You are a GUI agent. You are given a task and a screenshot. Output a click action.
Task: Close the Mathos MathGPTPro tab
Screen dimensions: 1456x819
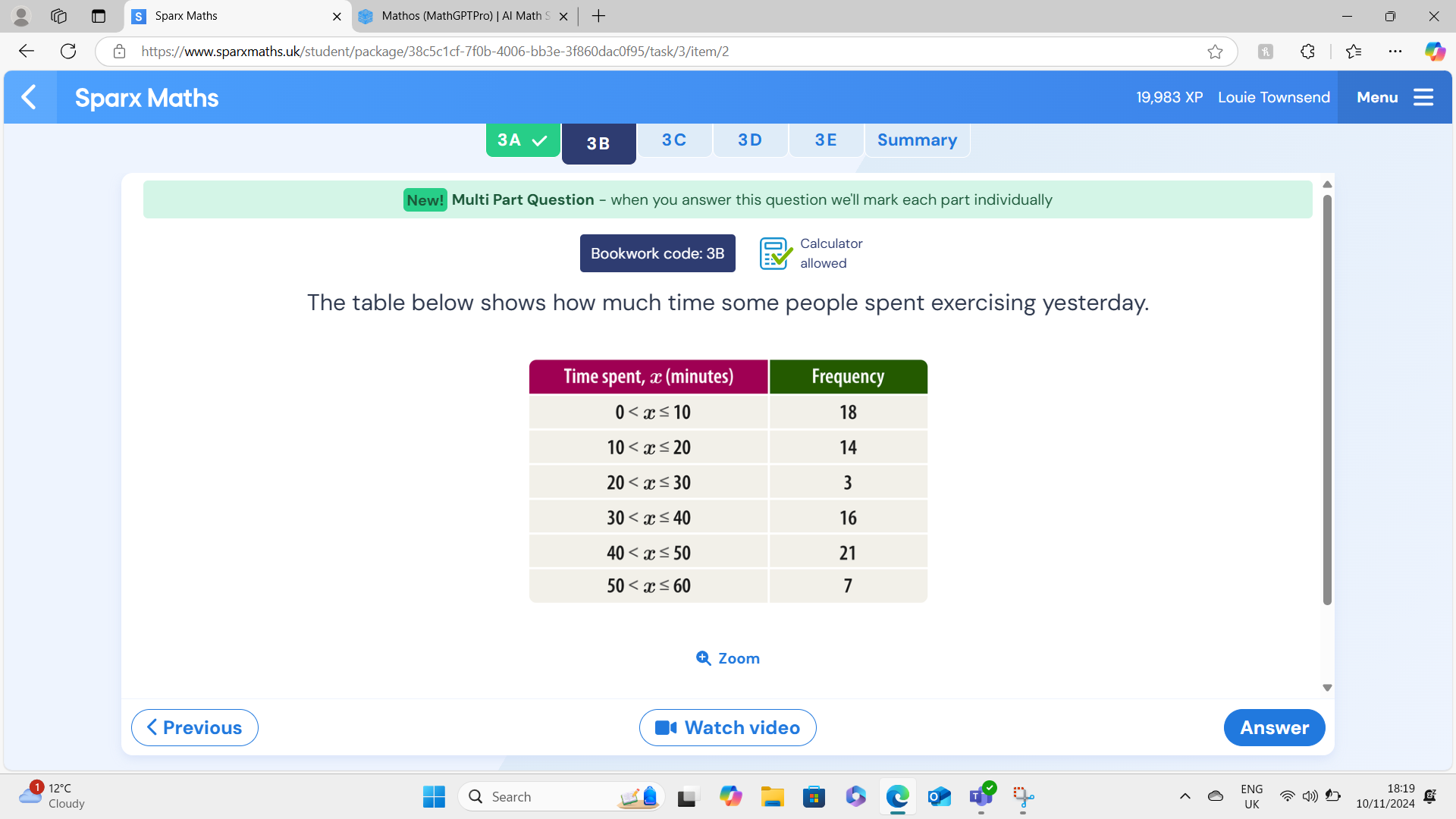563,16
